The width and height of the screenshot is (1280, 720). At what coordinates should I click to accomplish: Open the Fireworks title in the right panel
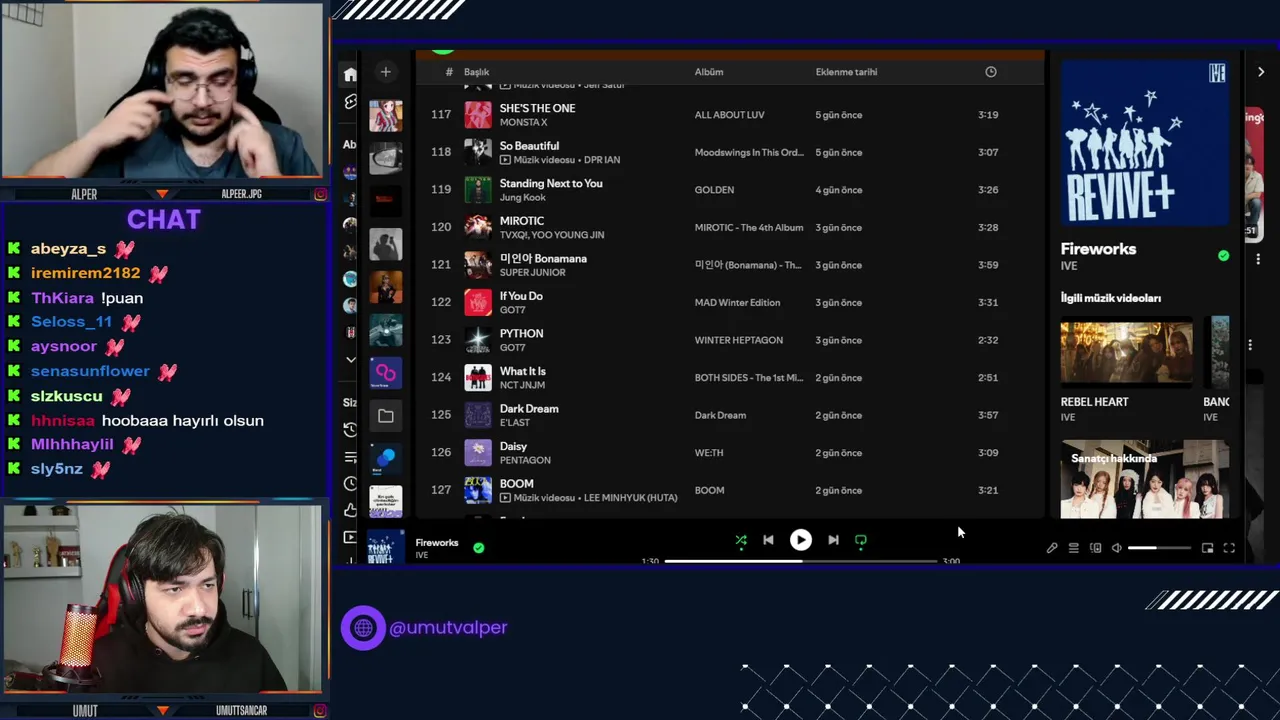point(1098,249)
